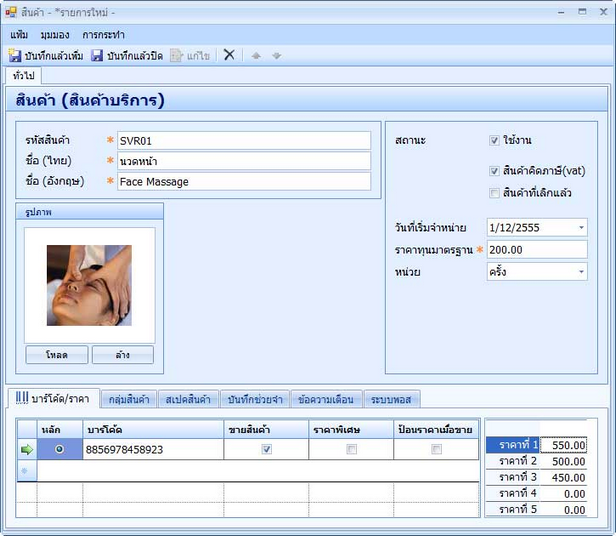Click the application icon in title bar

pos(12,12)
